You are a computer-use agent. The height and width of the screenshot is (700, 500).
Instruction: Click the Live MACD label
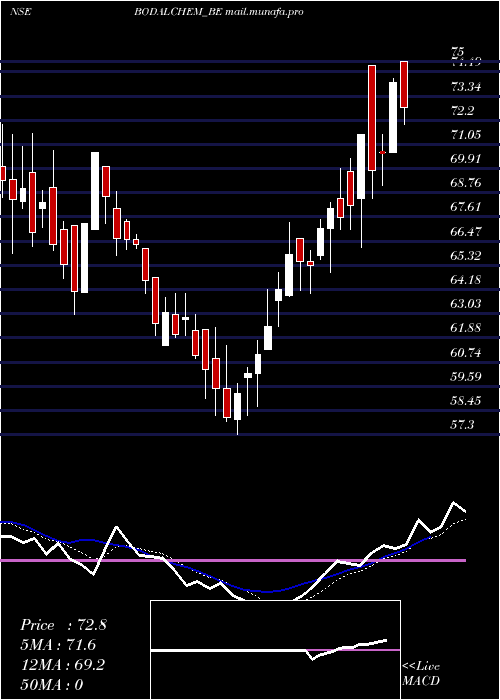pos(421,674)
